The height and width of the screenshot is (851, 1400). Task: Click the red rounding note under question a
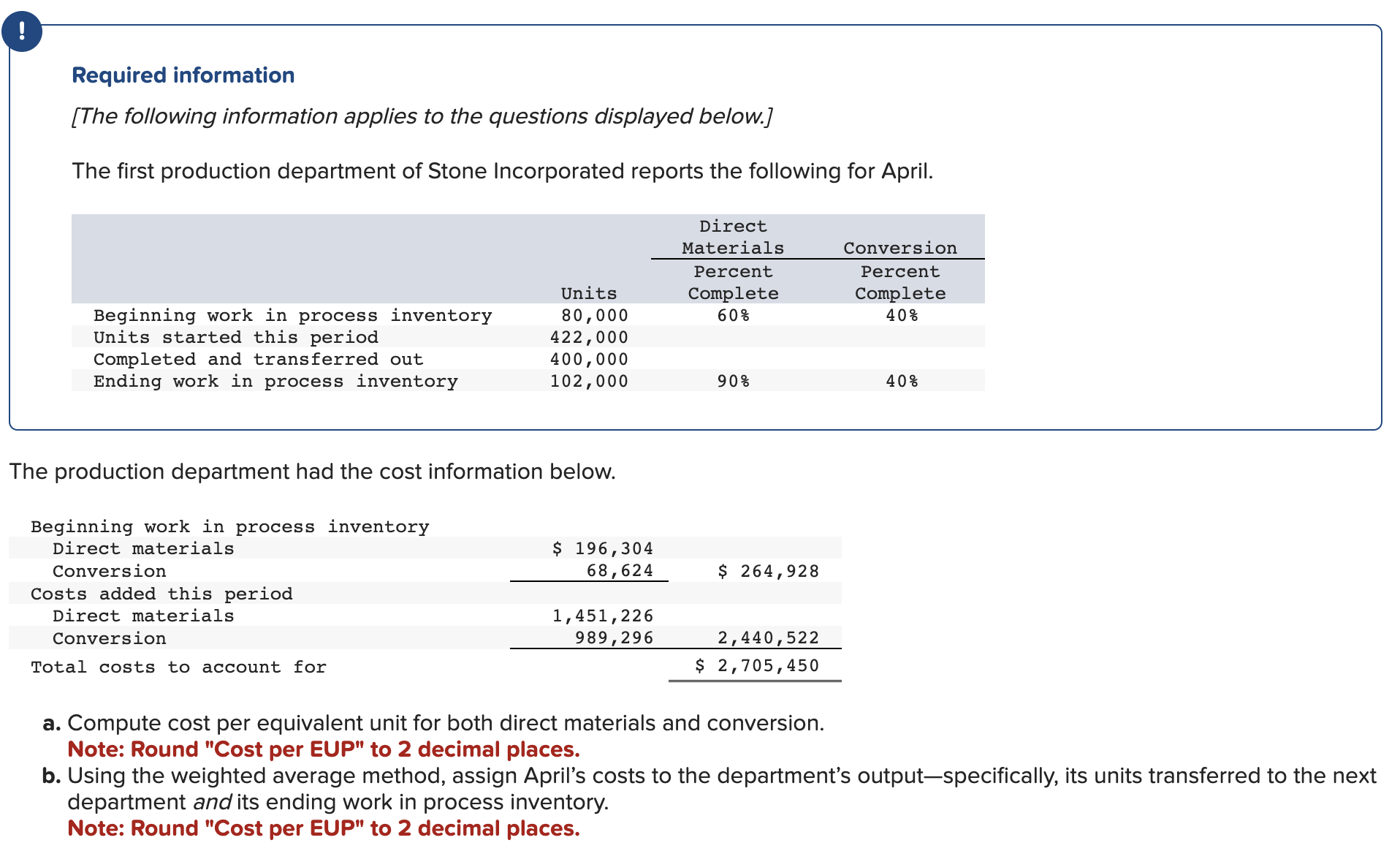click(x=324, y=749)
